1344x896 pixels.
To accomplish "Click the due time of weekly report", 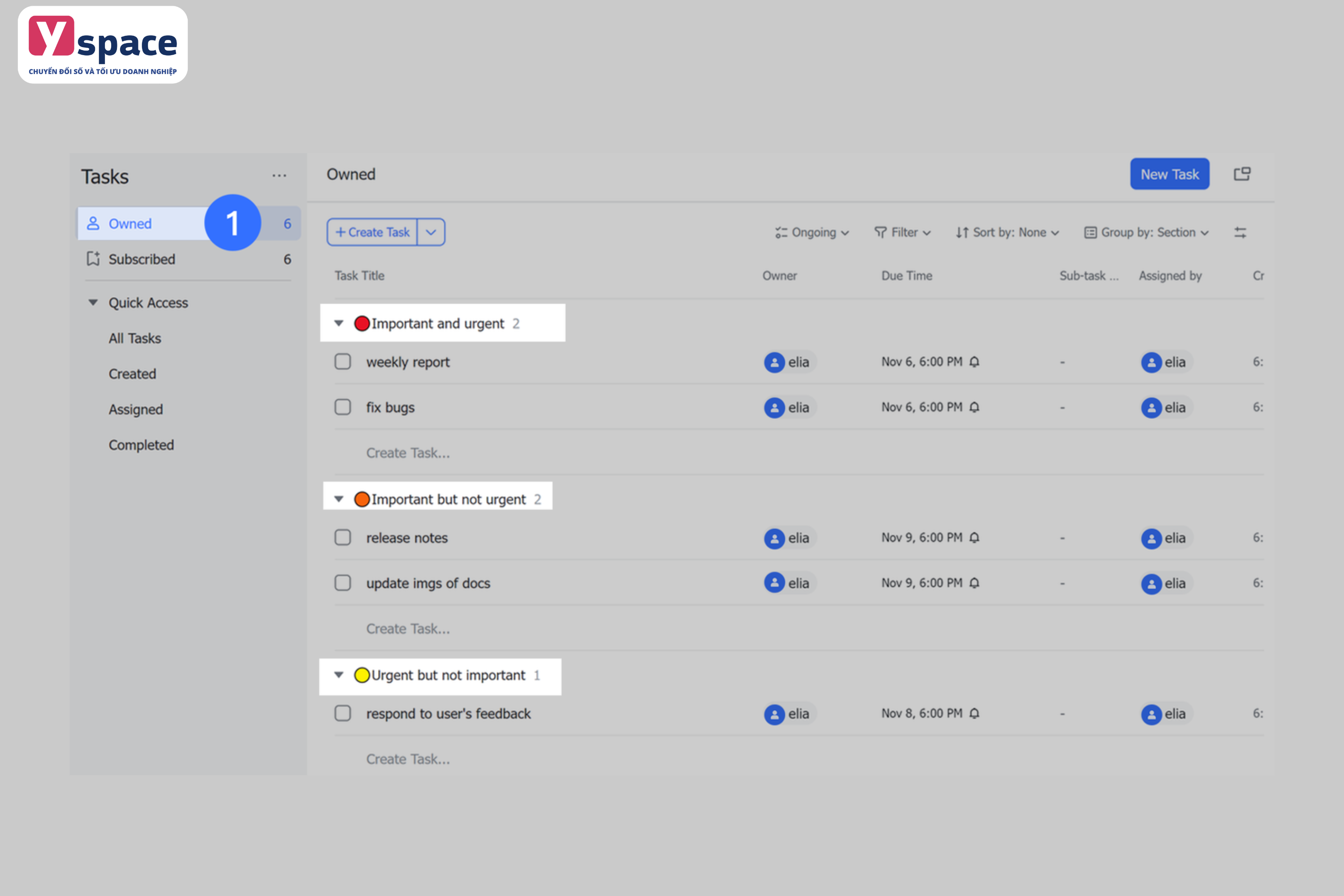I will 922,362.
